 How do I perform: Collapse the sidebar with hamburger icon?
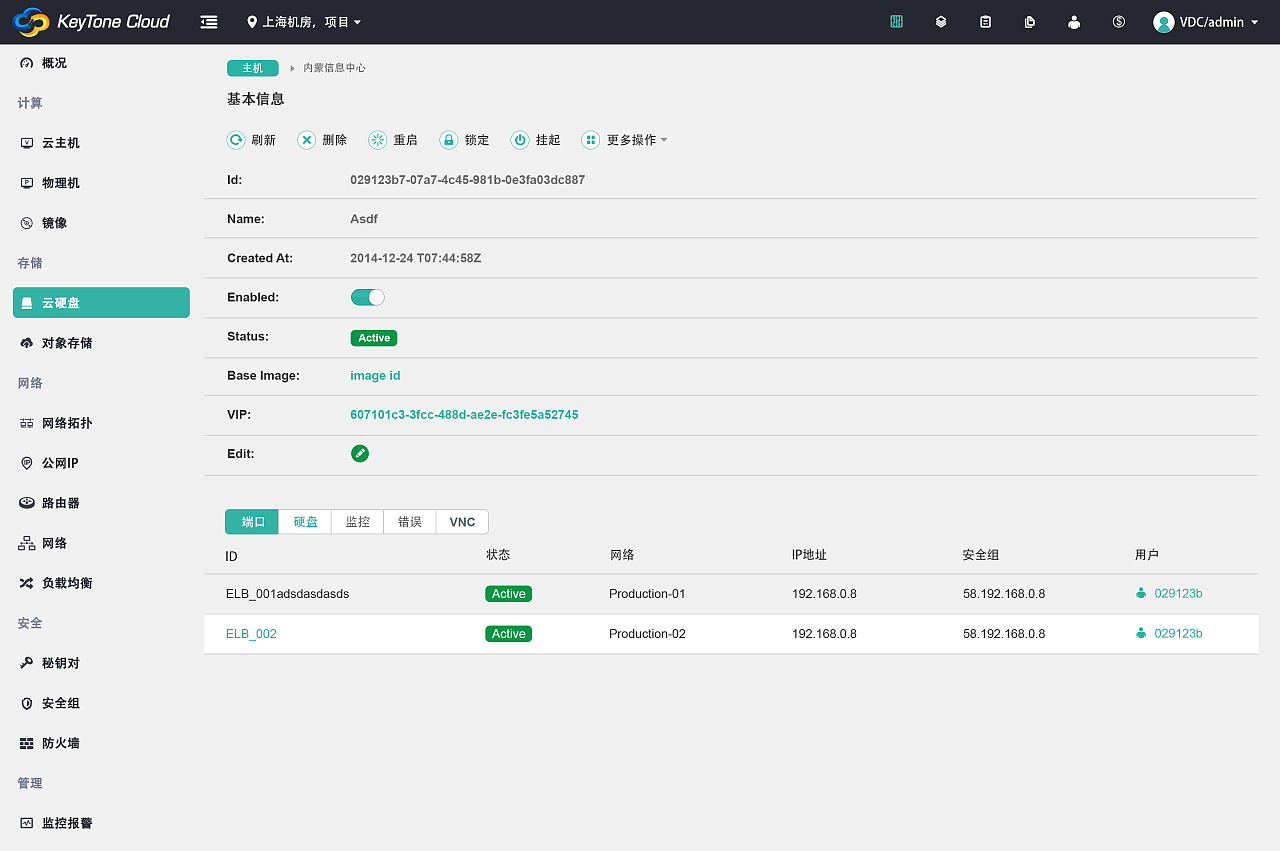click(208, 21)
